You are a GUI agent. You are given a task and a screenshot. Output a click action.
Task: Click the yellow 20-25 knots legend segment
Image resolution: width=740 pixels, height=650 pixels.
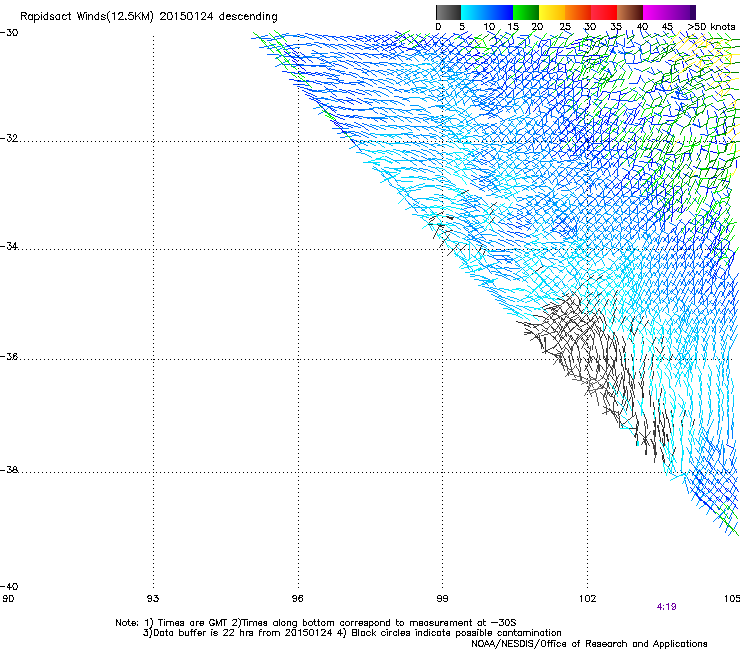click(x=552, y=12)
